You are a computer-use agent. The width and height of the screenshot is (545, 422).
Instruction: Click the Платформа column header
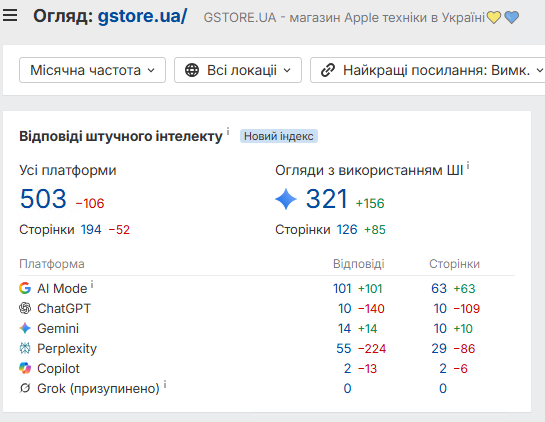[52, 264]
